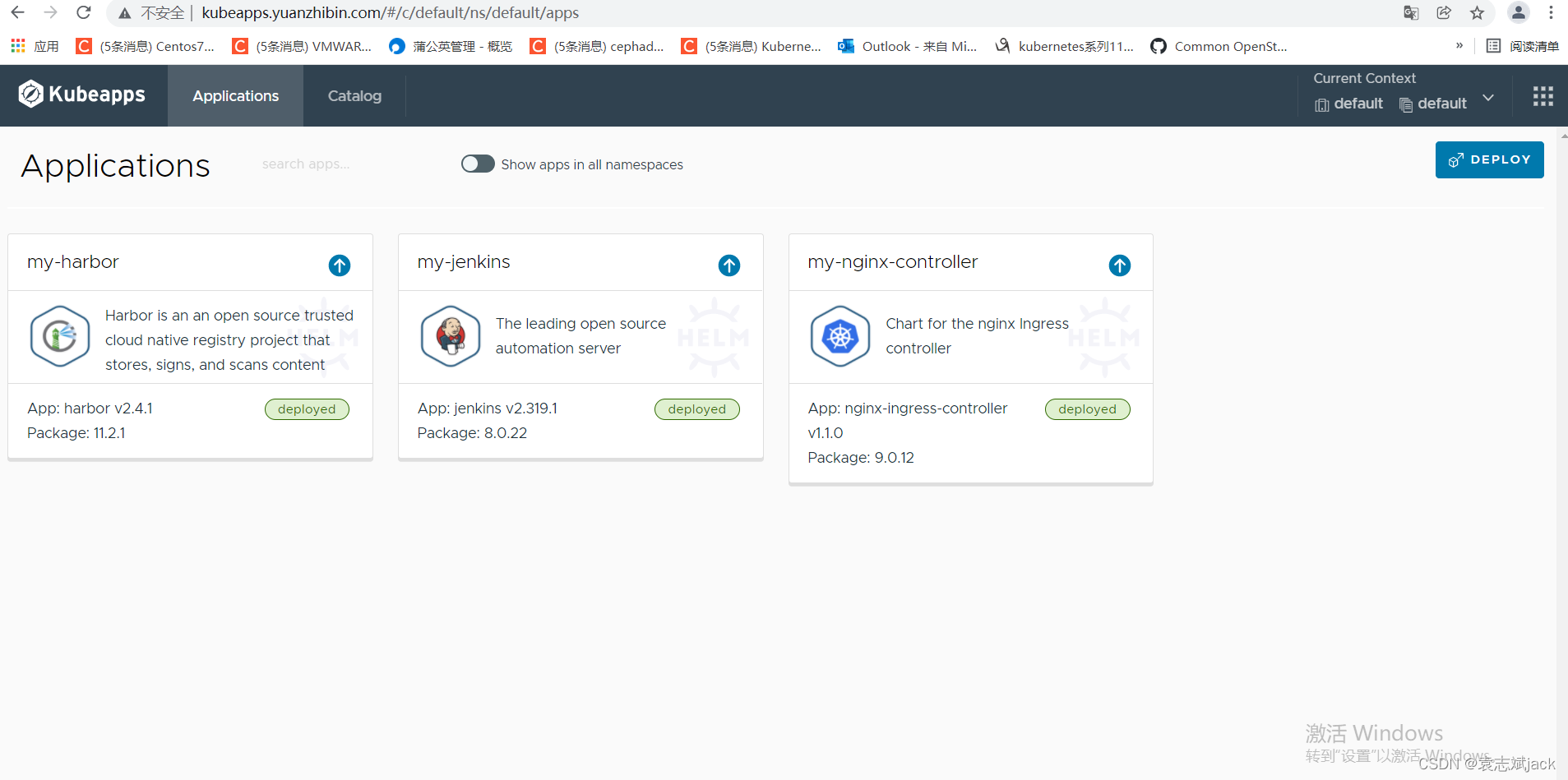1568x780 pixels.
Task: Click the Jenkins application logo icon
Action: [x=451, y=336]
